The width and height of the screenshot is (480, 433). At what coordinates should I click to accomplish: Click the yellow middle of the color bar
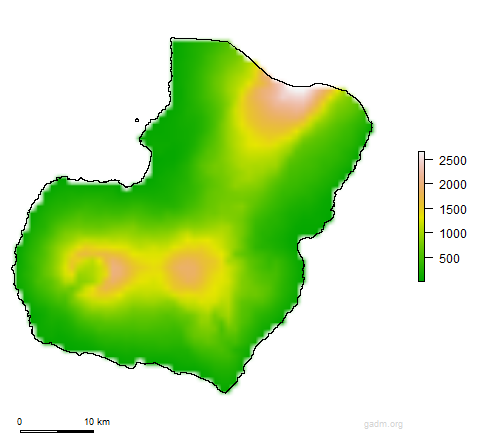tap(421, 217)
